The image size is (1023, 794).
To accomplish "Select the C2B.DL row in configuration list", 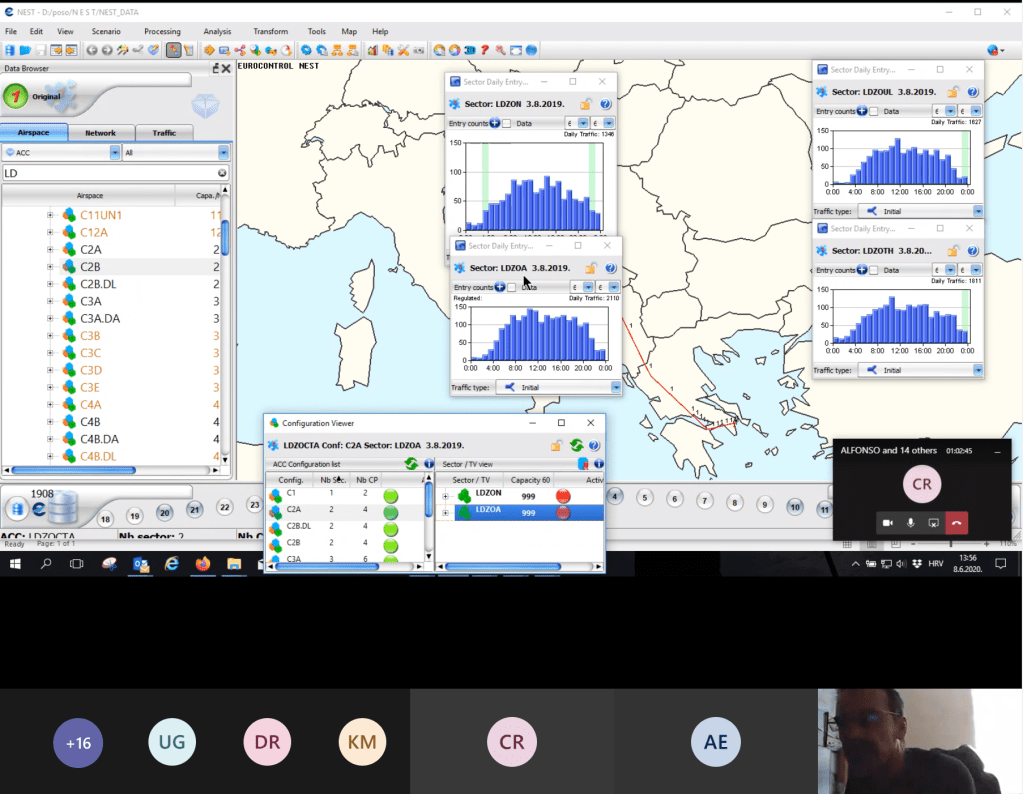I will [298, 526].
